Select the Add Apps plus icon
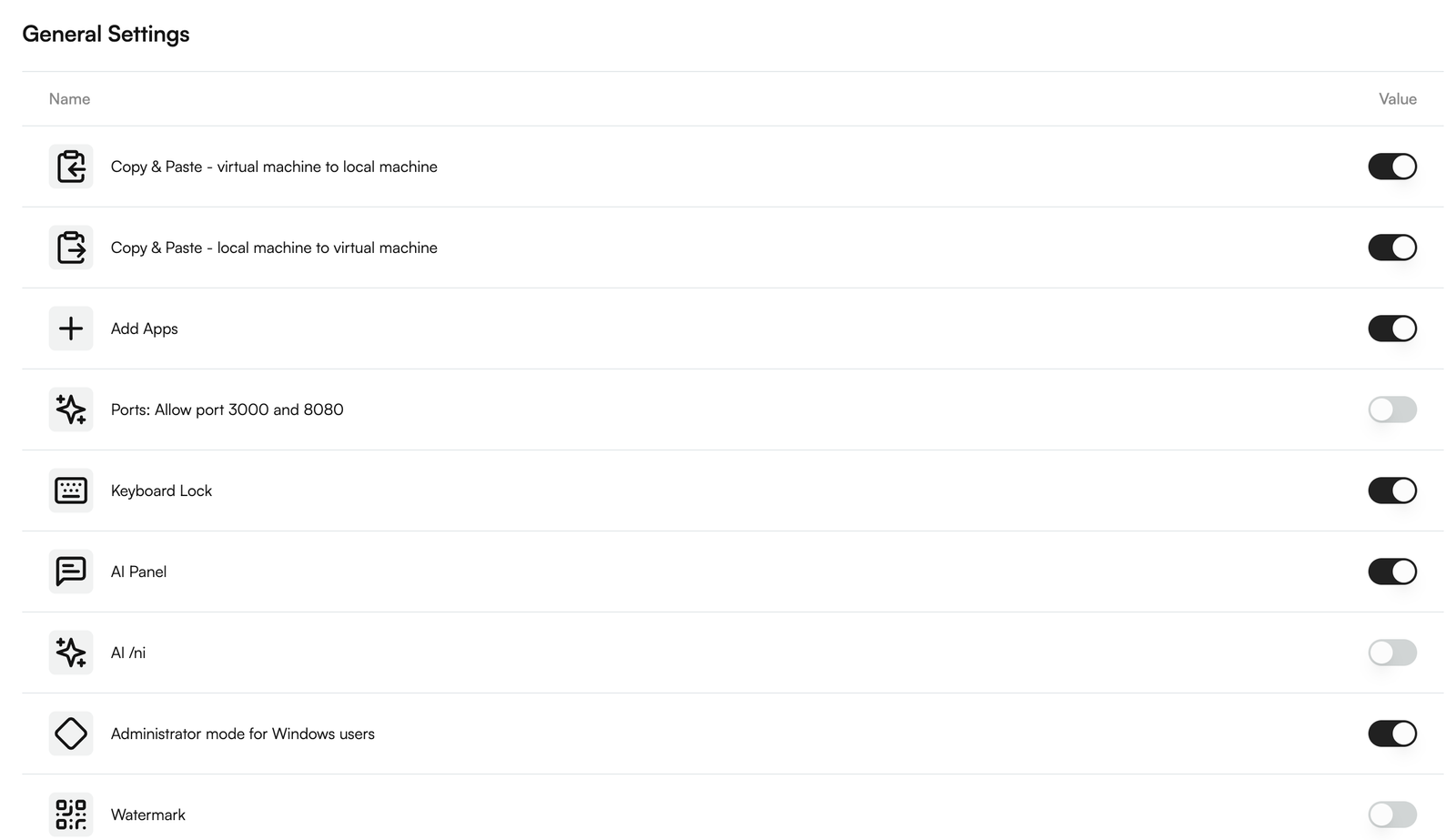 (x=71, y=329)
